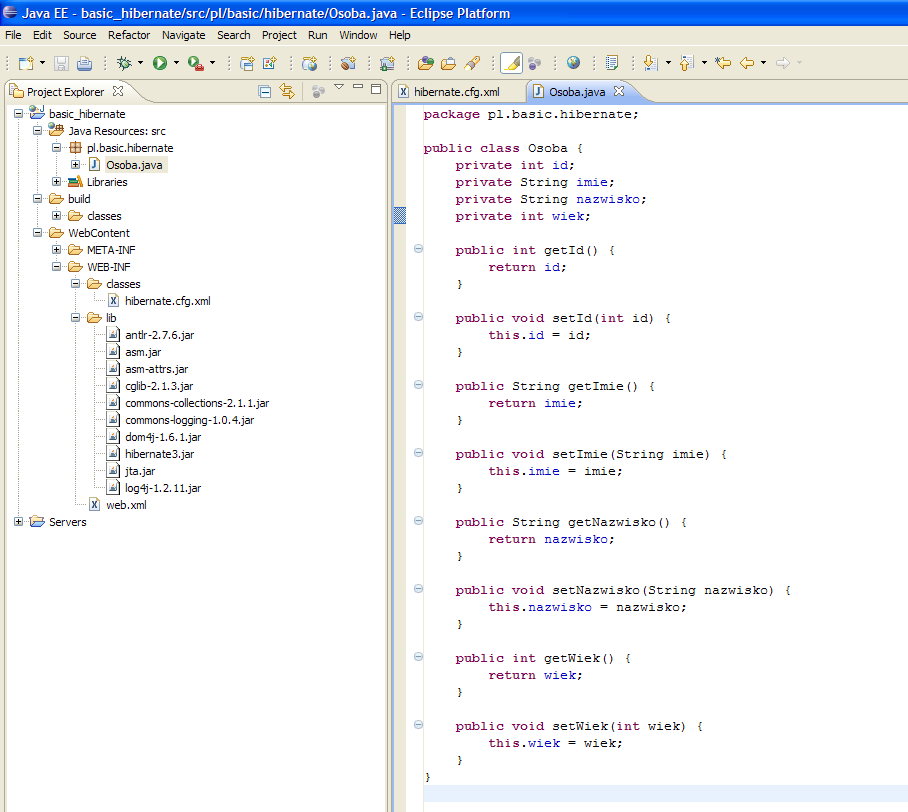Screen dimensions: 908x812
Task: Fold the setWiek(int wiek) method
Action: point(419,725)
